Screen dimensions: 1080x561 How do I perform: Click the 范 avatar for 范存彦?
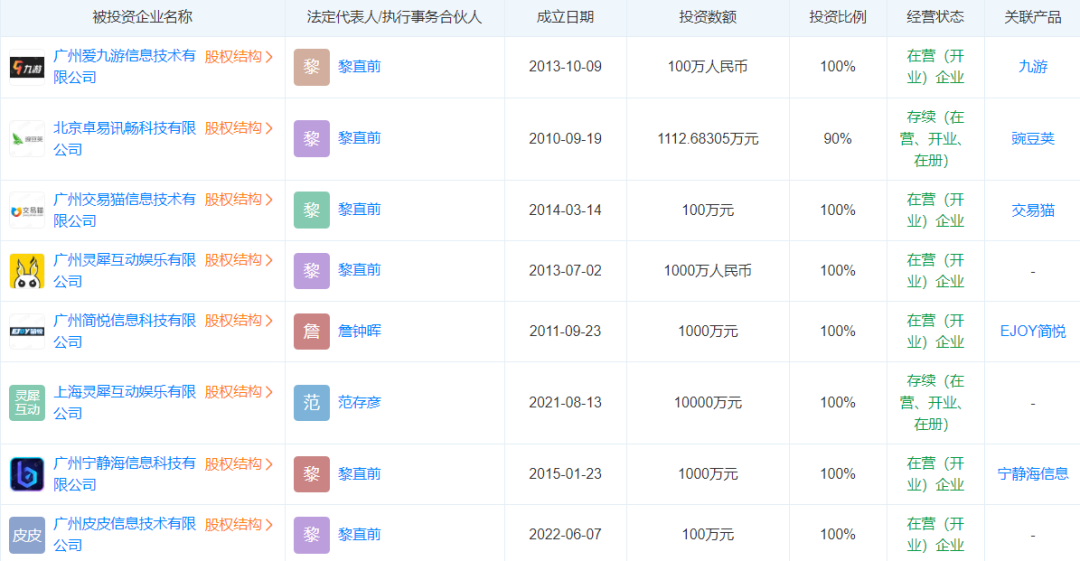[x=311, y=402]
